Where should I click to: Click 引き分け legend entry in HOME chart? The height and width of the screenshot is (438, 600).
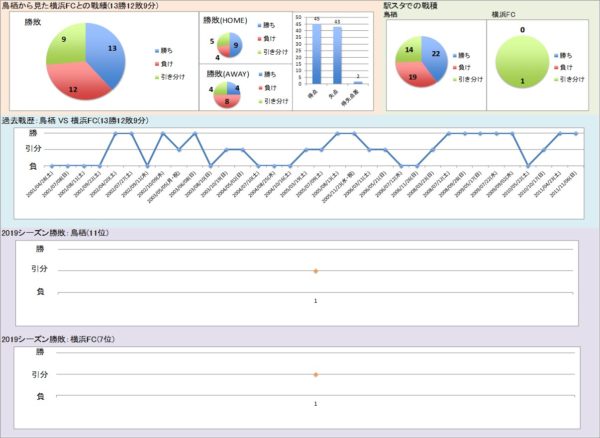(273, 52)
